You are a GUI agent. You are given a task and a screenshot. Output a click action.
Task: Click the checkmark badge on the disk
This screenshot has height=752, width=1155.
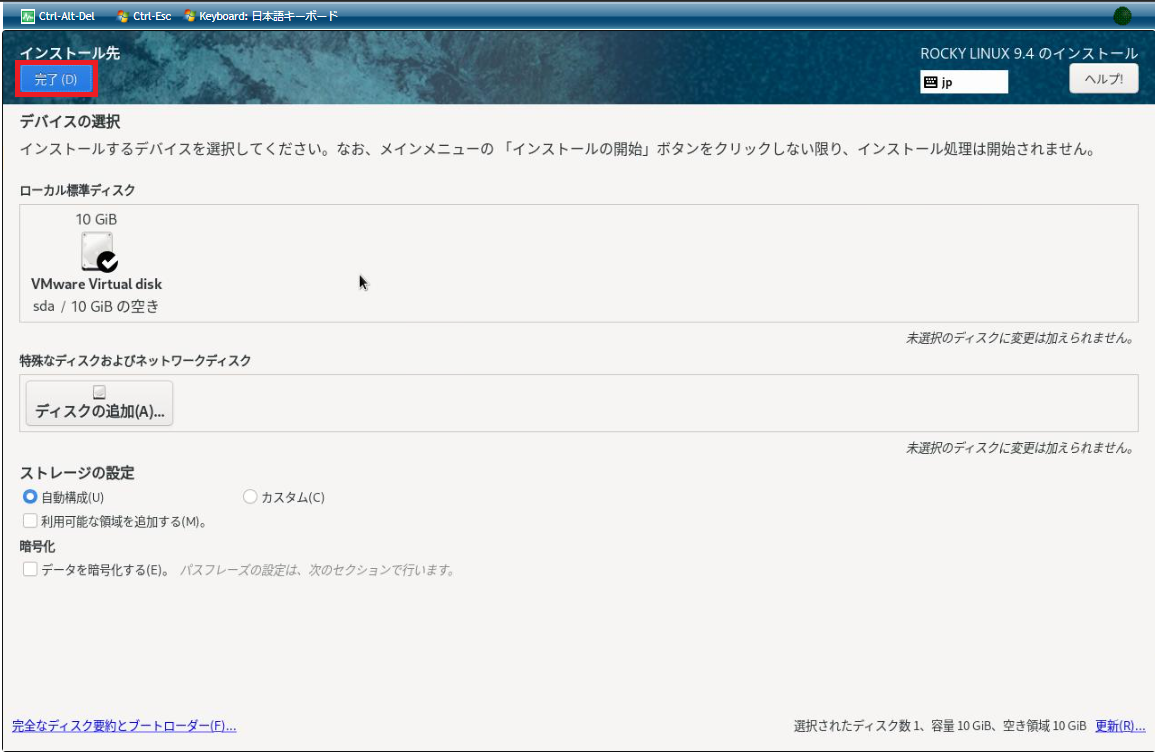107,262
